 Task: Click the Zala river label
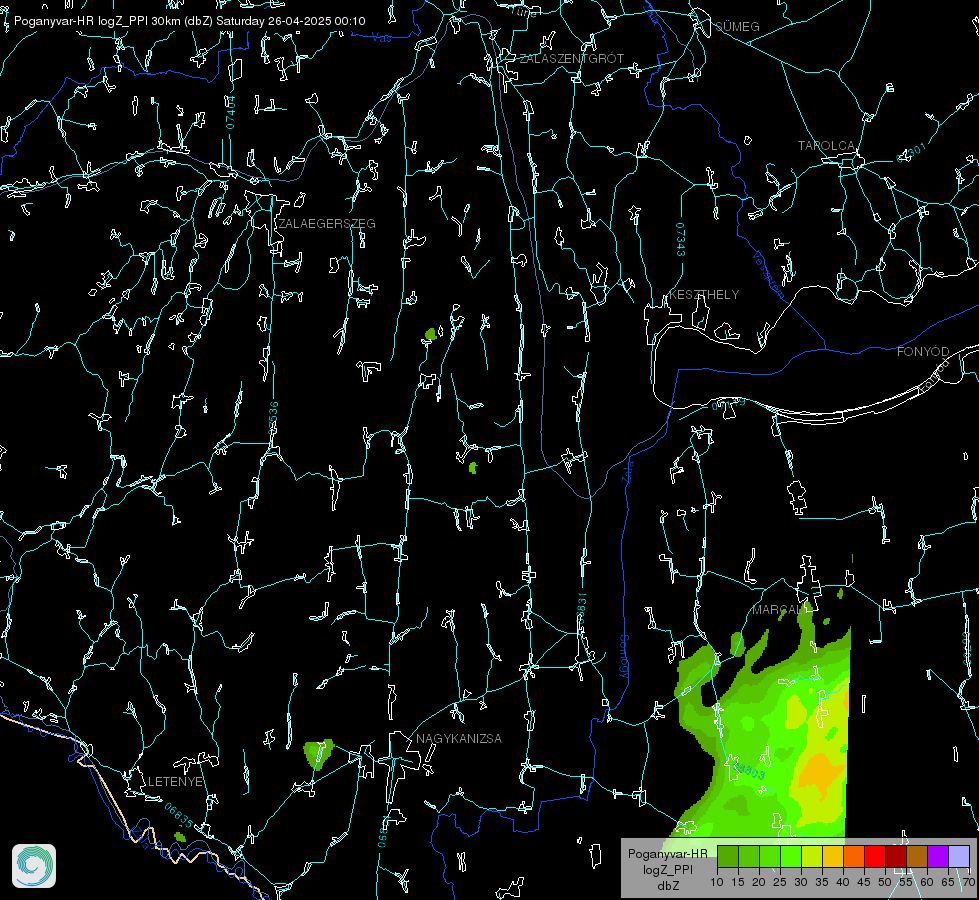(x=627, y=471)
